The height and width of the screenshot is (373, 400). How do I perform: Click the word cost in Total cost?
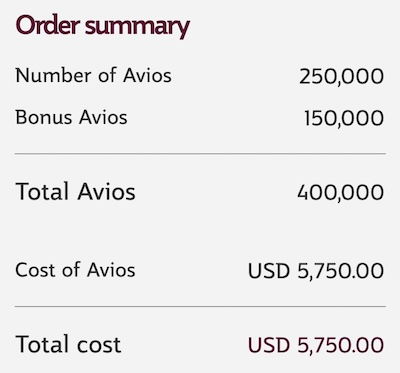click(99, 345)
